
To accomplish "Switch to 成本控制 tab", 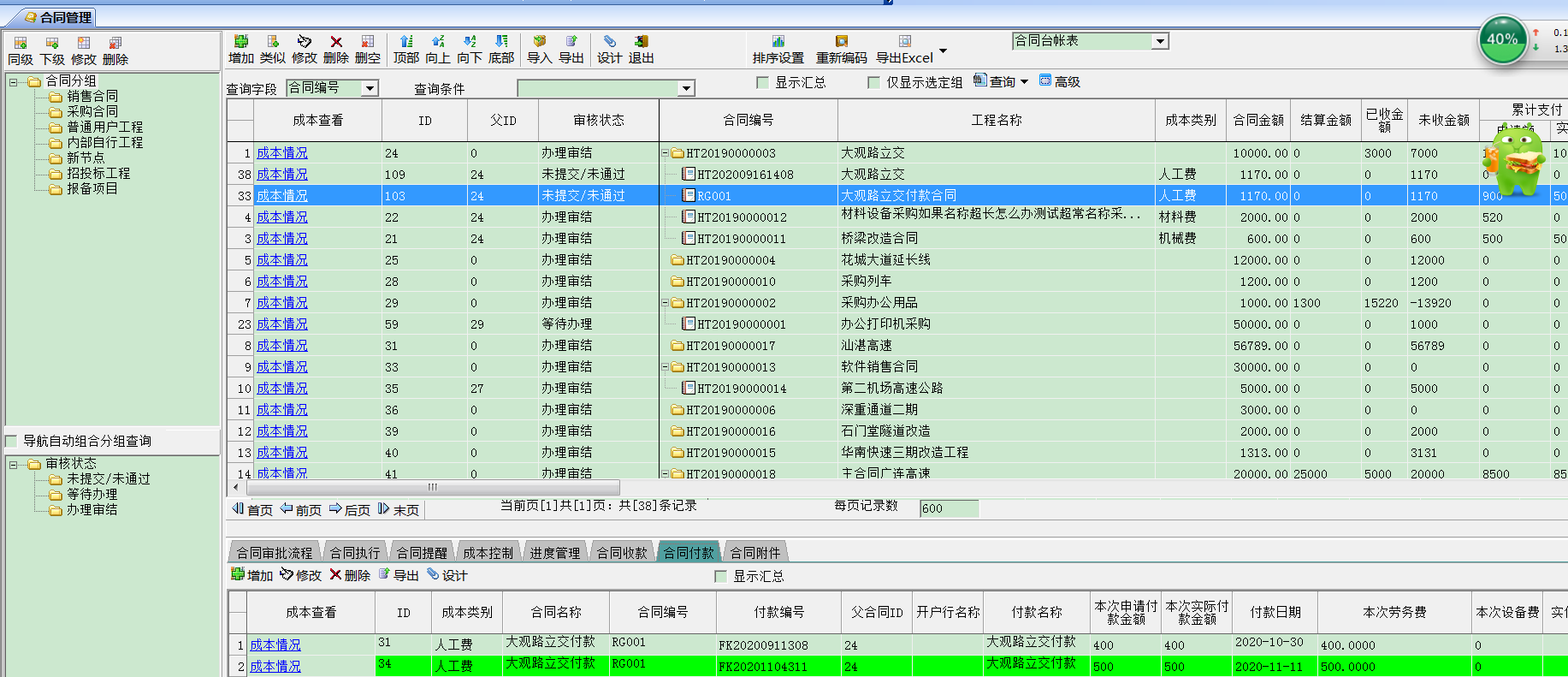I will point(488,553).
